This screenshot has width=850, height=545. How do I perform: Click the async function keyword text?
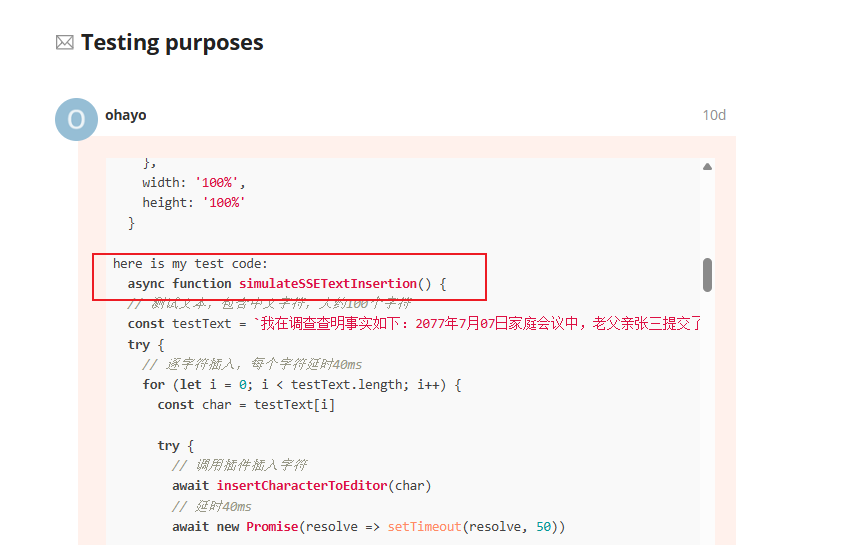click(x=179, y=284)
